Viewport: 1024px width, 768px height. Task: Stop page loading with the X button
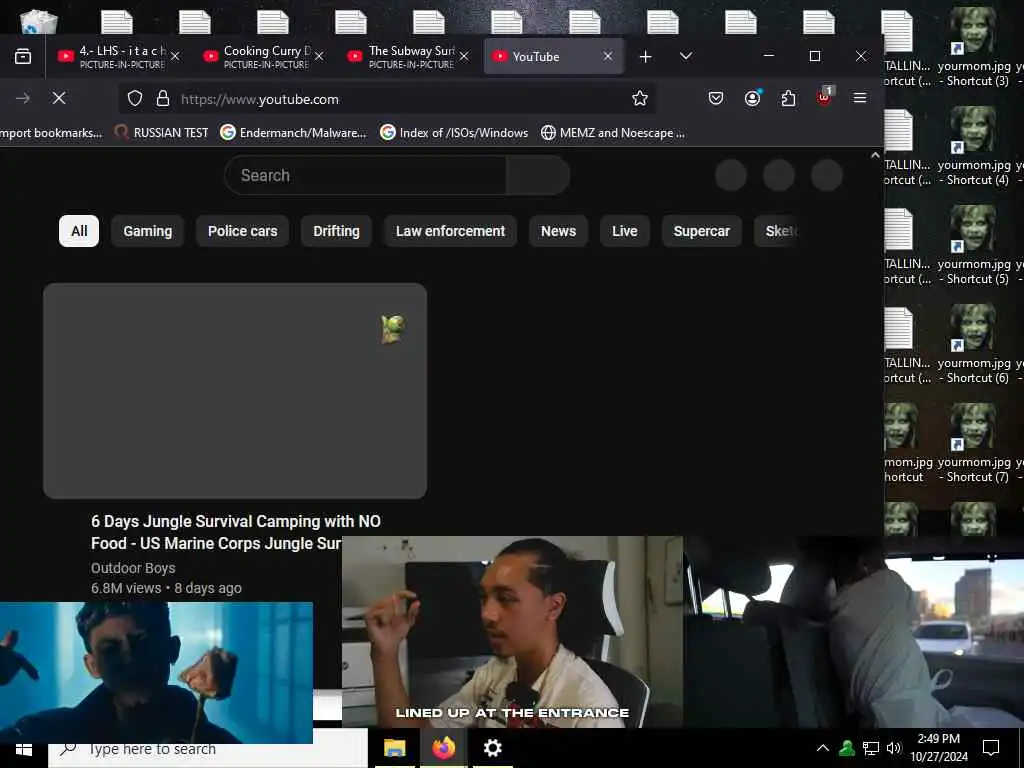tap(59, 98)
